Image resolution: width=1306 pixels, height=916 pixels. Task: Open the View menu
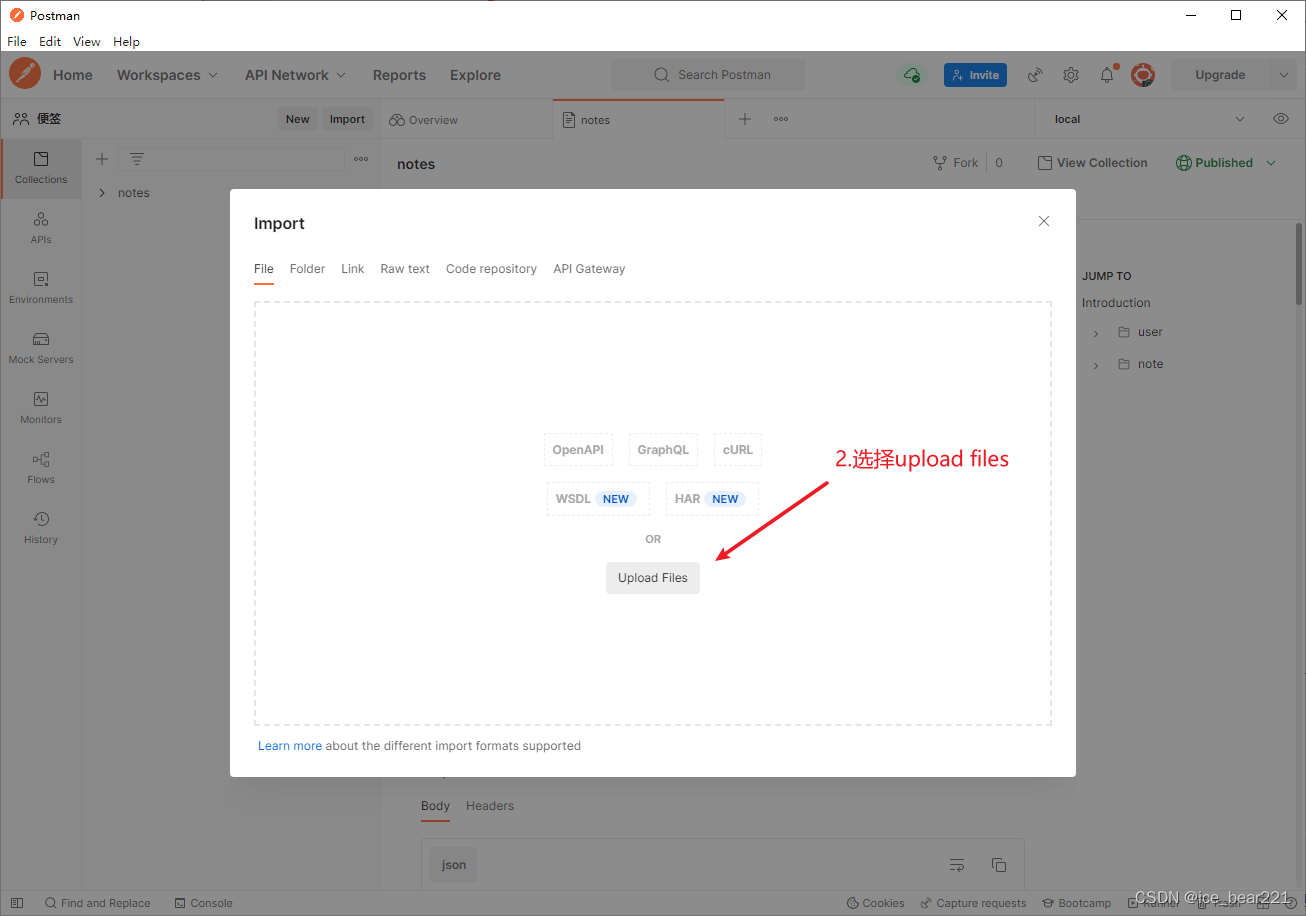click(x=87, y=42)
